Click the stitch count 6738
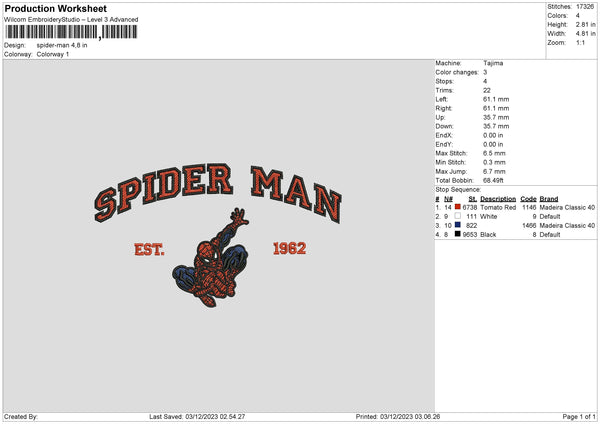Viewport: 600px width, 424px height. click(470, 207)
